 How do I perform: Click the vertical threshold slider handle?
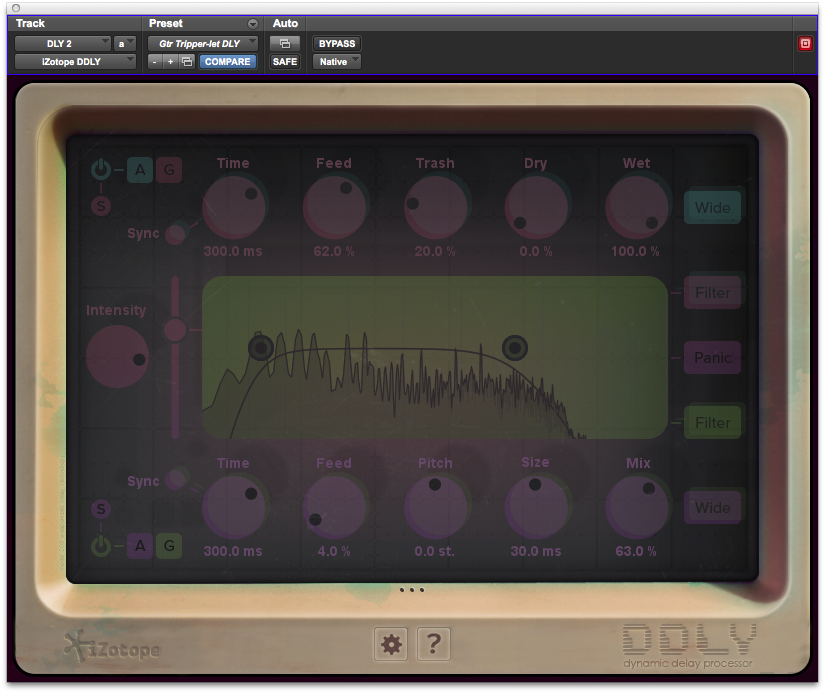click(x=175, y=330)
